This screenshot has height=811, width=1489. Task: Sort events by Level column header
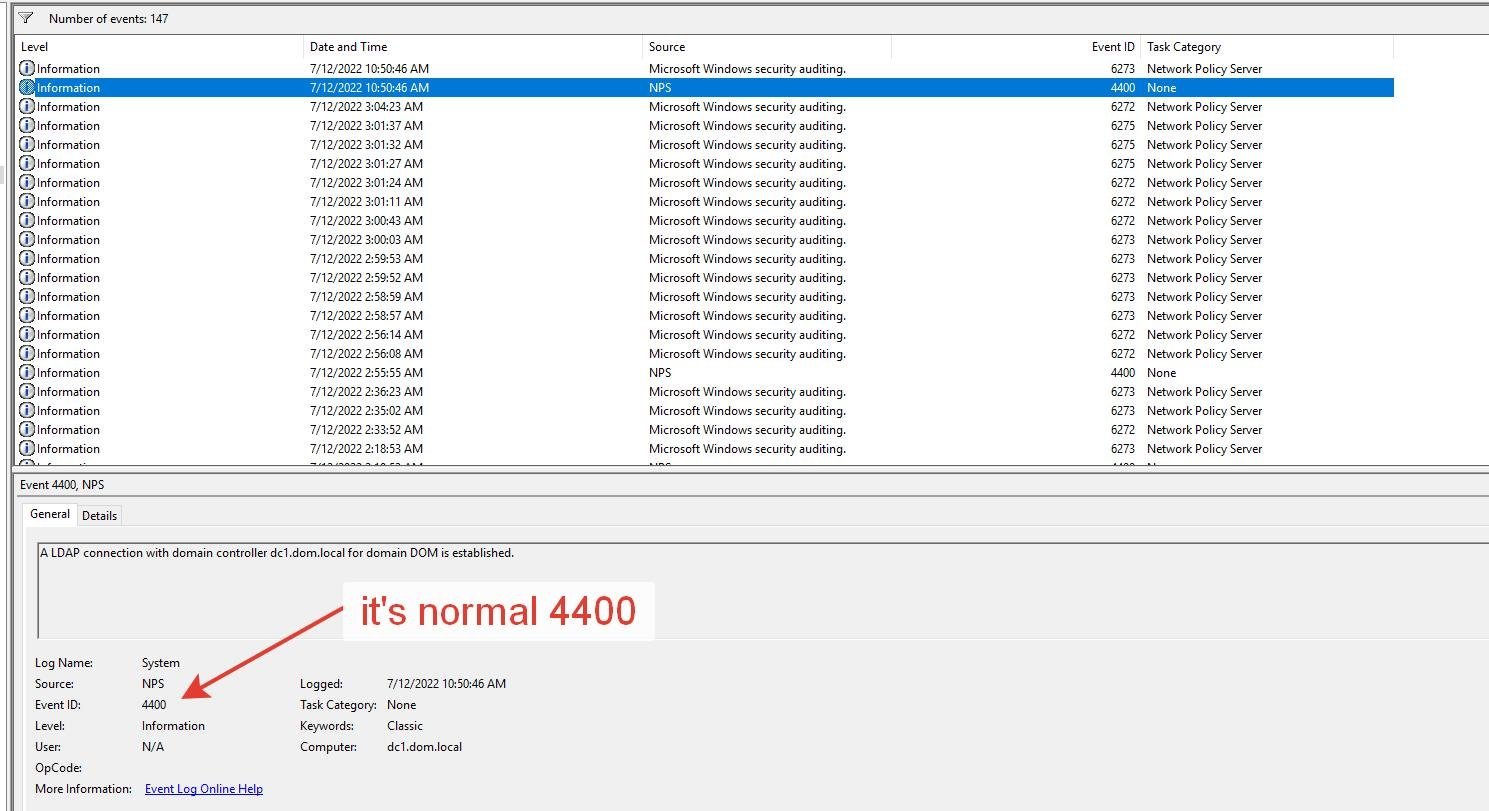point(160,46)
